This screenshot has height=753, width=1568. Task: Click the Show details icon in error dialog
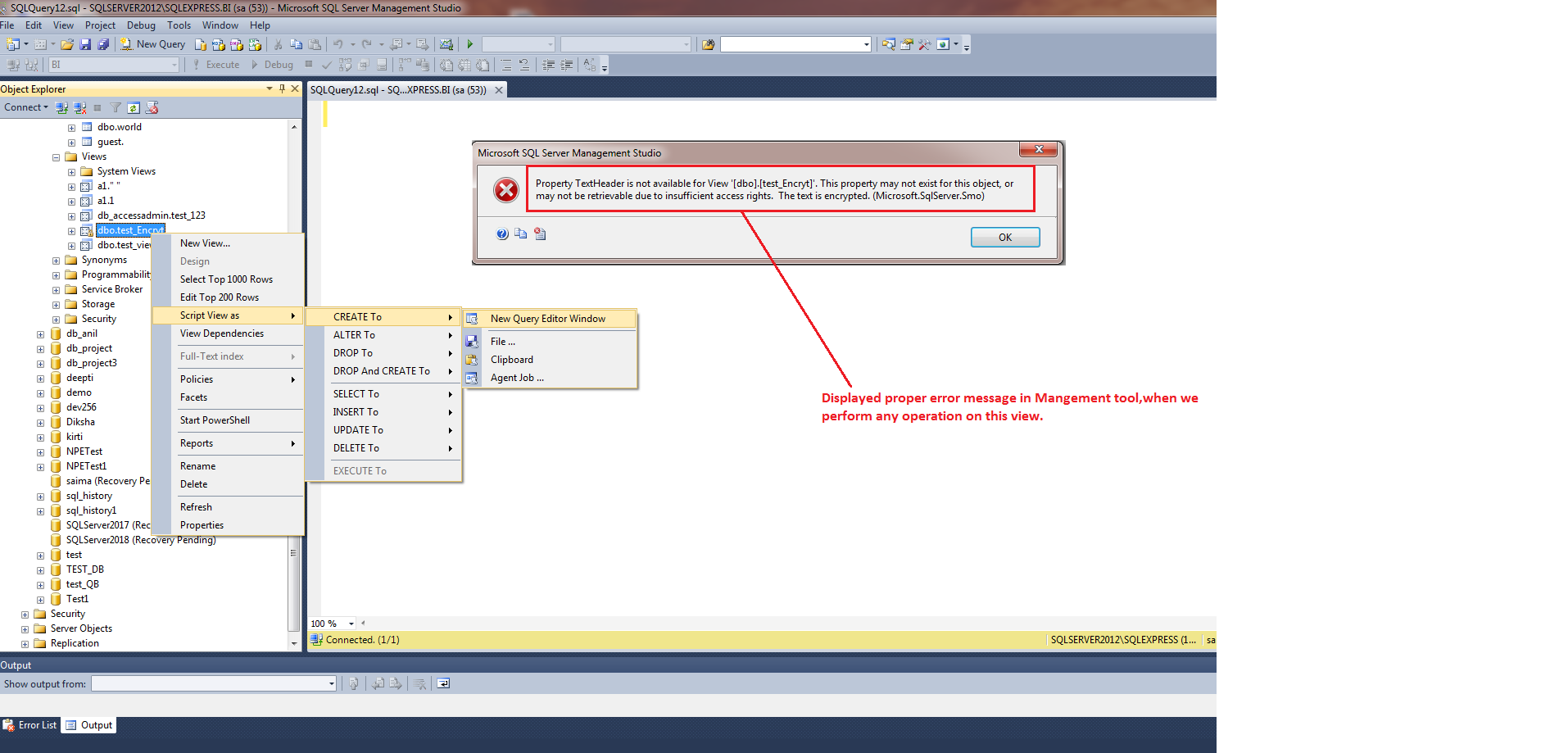540,234
